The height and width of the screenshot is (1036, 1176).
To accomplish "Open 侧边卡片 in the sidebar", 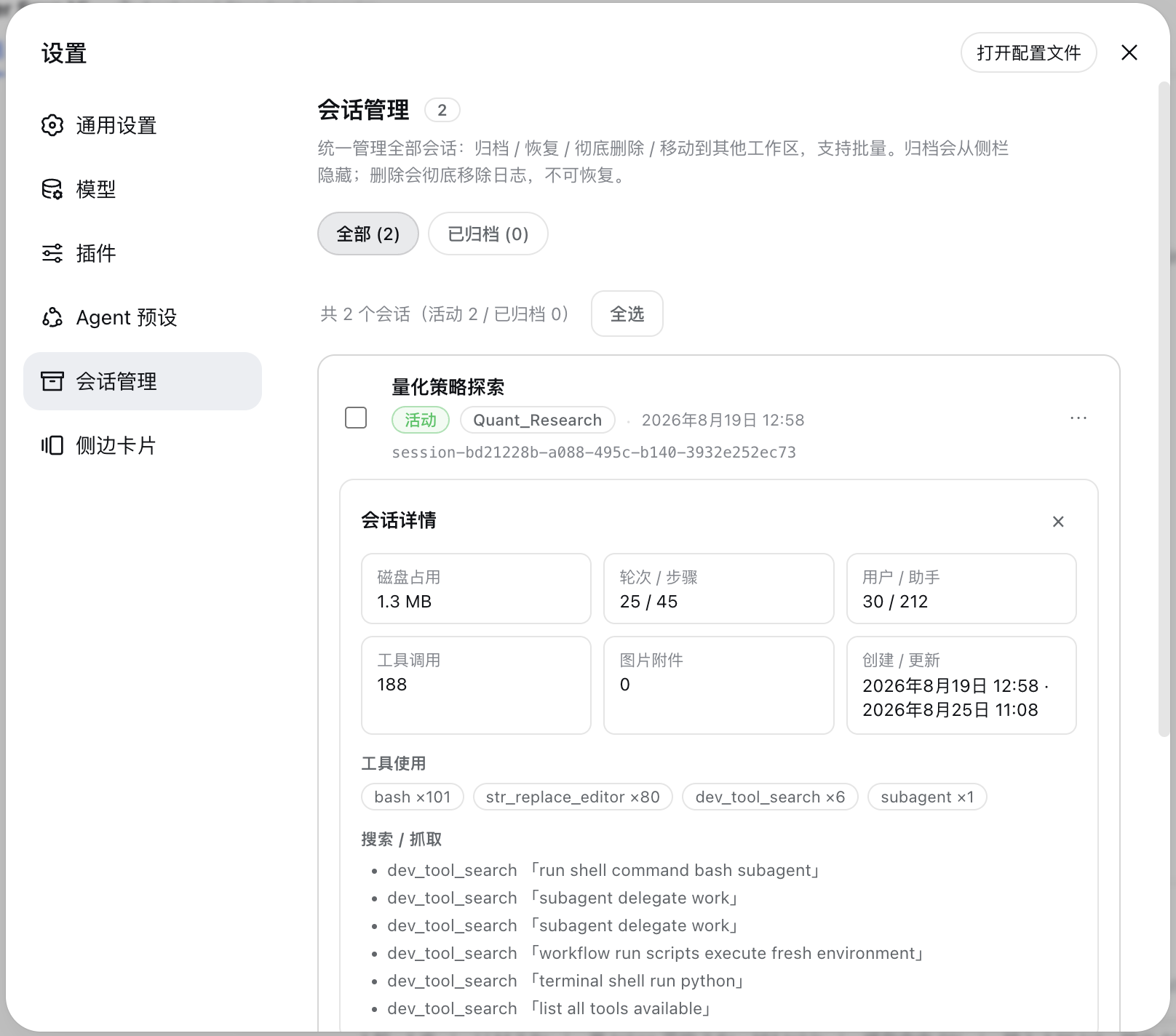I will 143,445.
